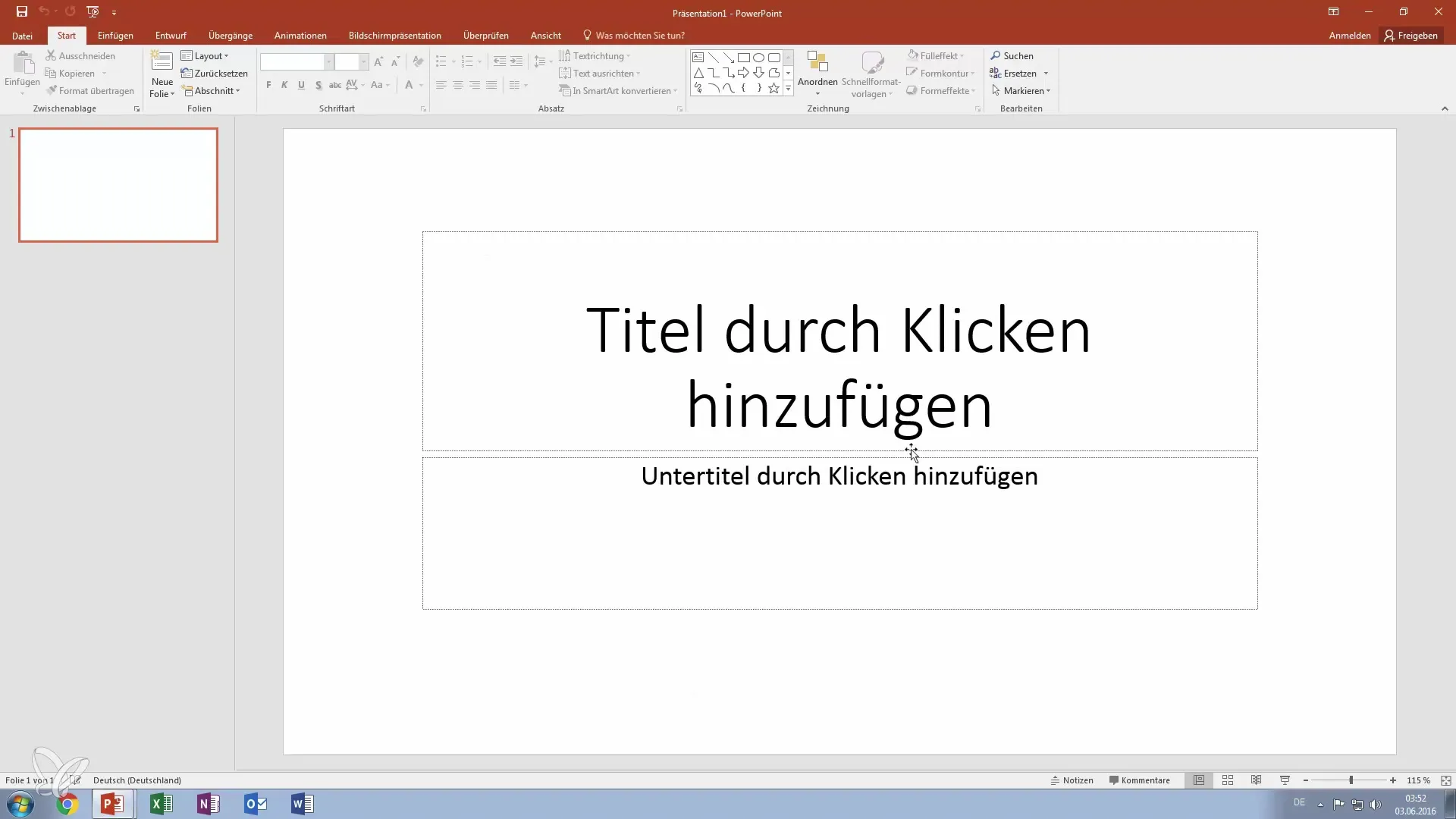
Task: Click the Ausschneiden scissors button
Action: point(80,55)
